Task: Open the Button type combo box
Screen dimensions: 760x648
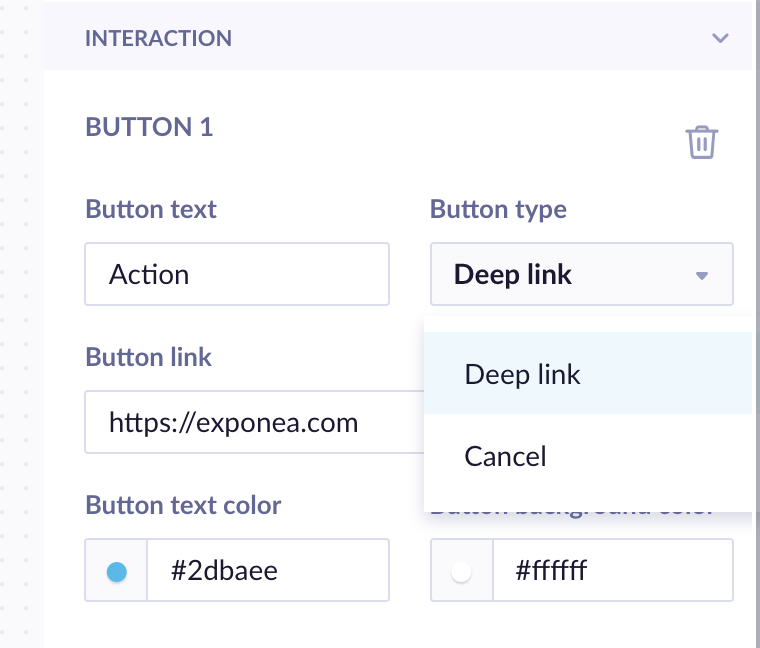Action: click(x=580, y=275)
